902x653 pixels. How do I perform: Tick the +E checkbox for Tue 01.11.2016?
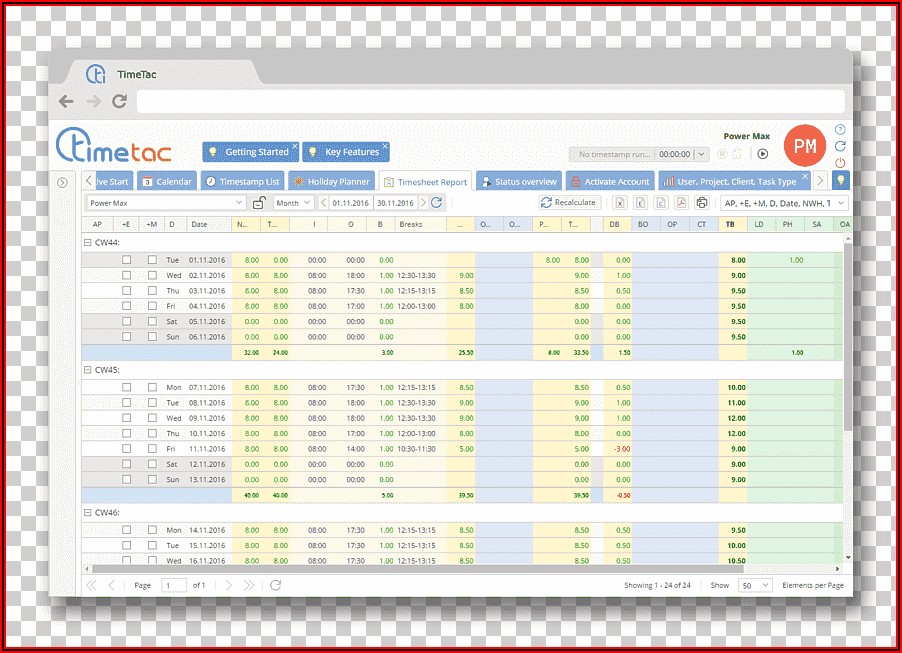(x=127, y=260)
